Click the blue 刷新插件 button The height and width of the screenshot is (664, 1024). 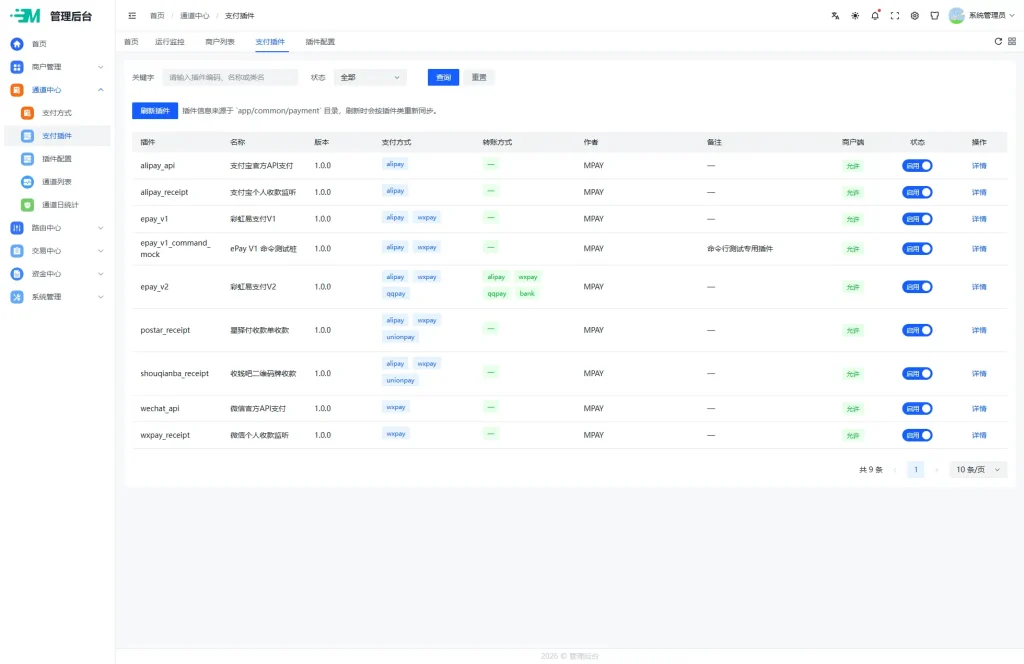155,110
